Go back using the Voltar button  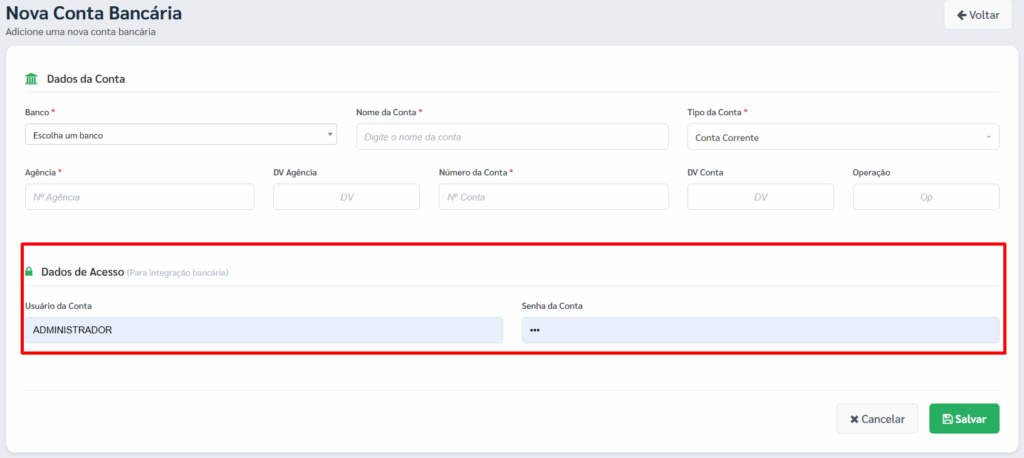tap(977, 15)
